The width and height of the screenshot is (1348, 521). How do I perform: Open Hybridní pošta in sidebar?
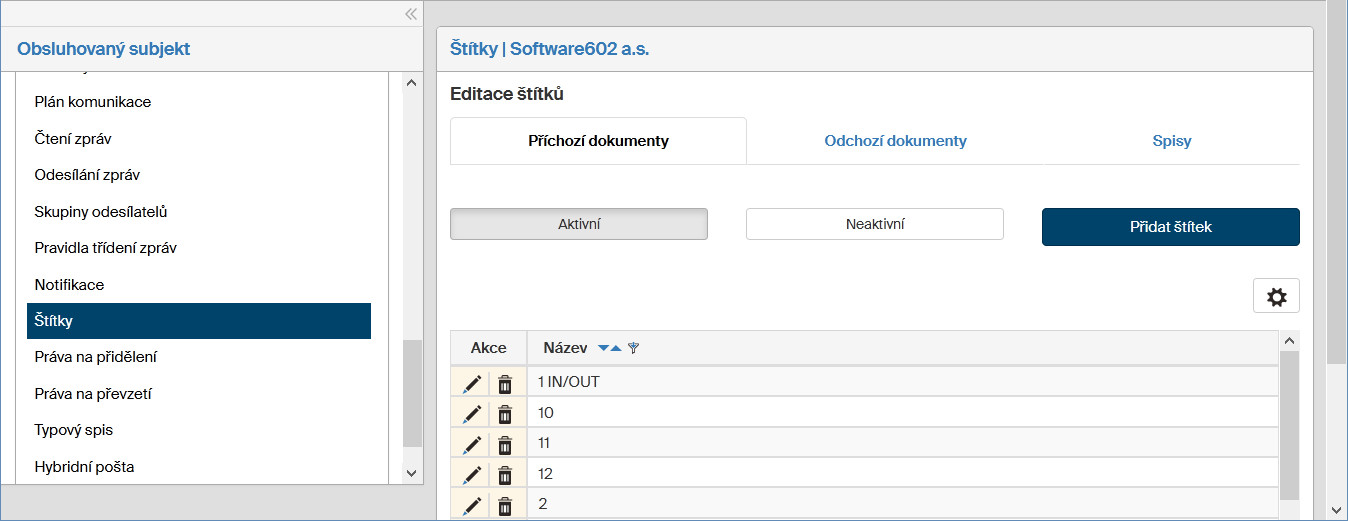(x=84, y=467)
